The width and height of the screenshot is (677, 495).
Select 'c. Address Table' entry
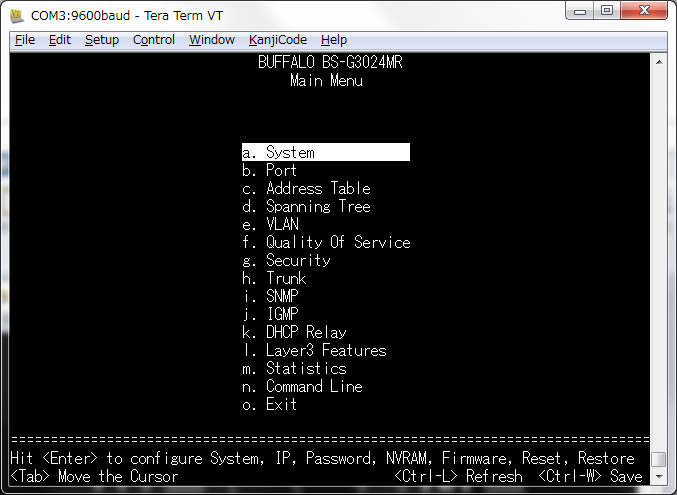[306, 188]
